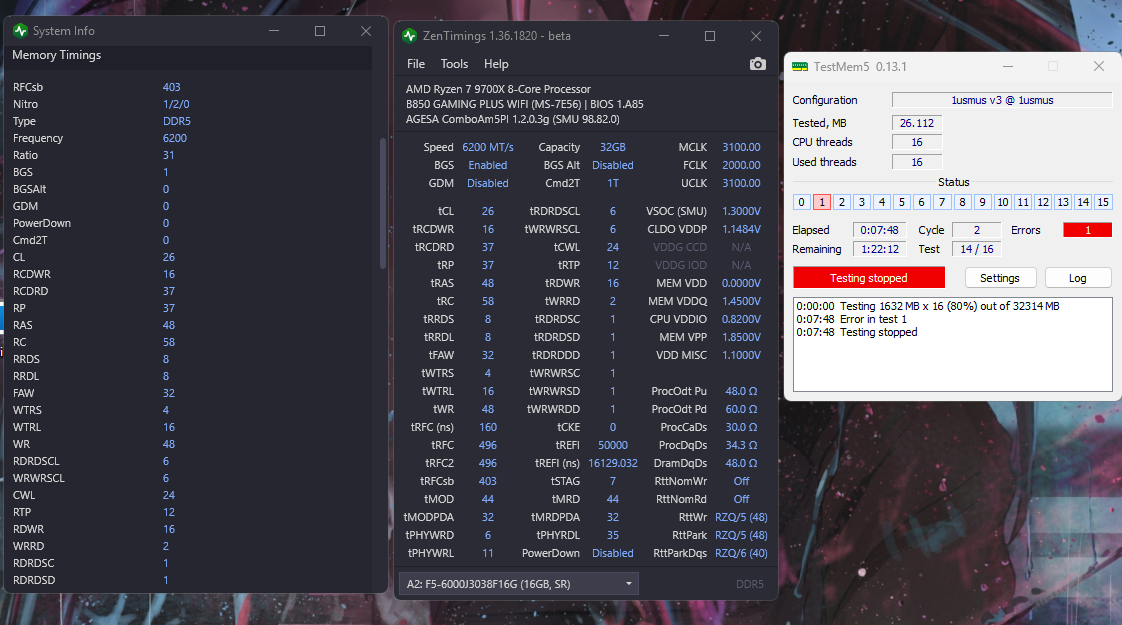The image size is (1122, 625).
Task: Click the TestMem5 title bar icon
Action: click(800, 67)
